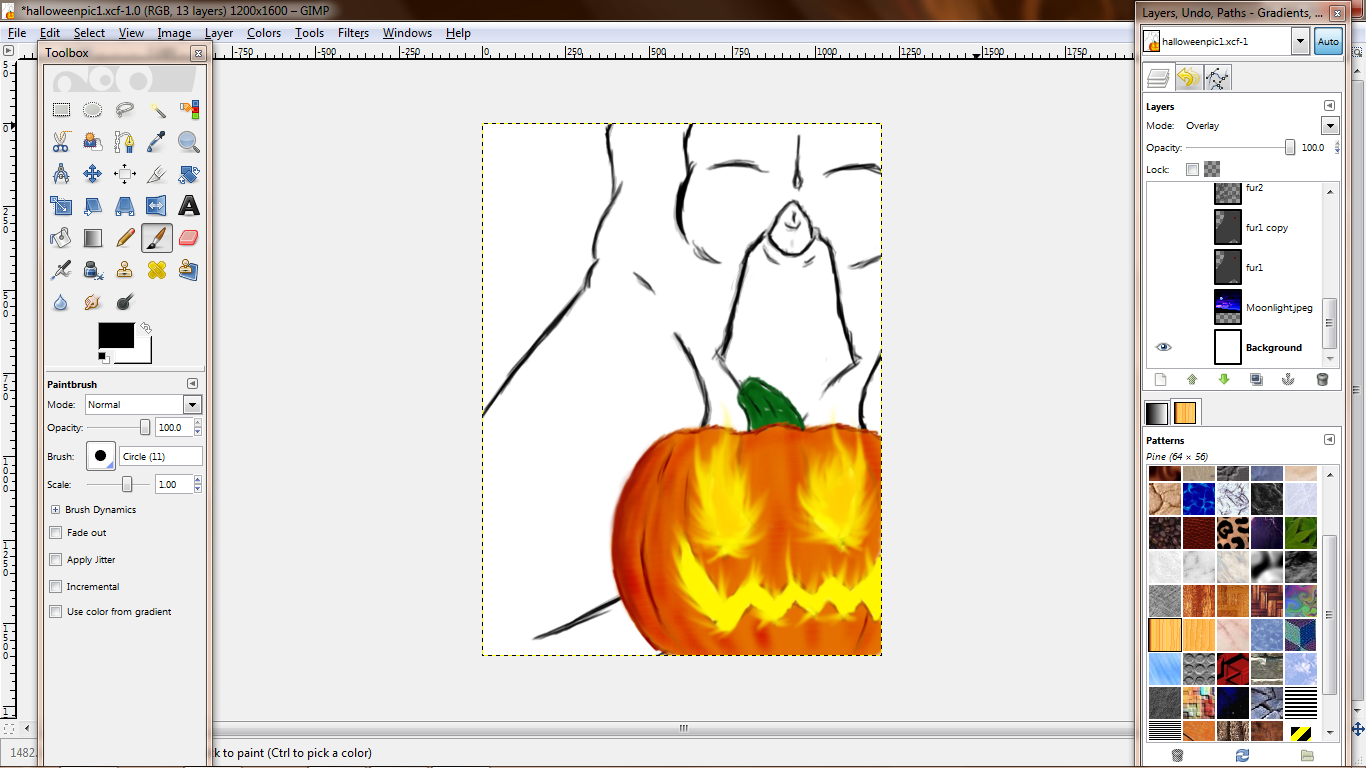Select the Rectangle Select tool
This screenshot has width=1366, height=768.
click(61, 110)
